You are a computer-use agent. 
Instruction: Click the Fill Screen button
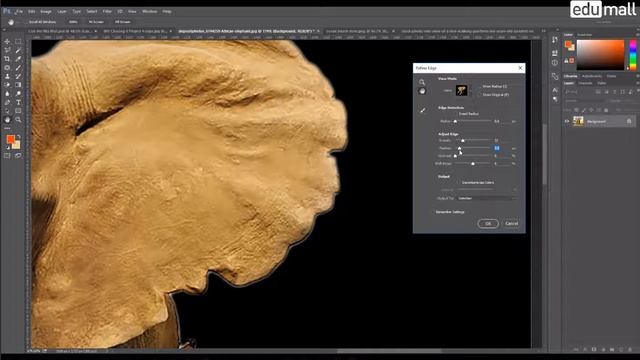(122, 22)
